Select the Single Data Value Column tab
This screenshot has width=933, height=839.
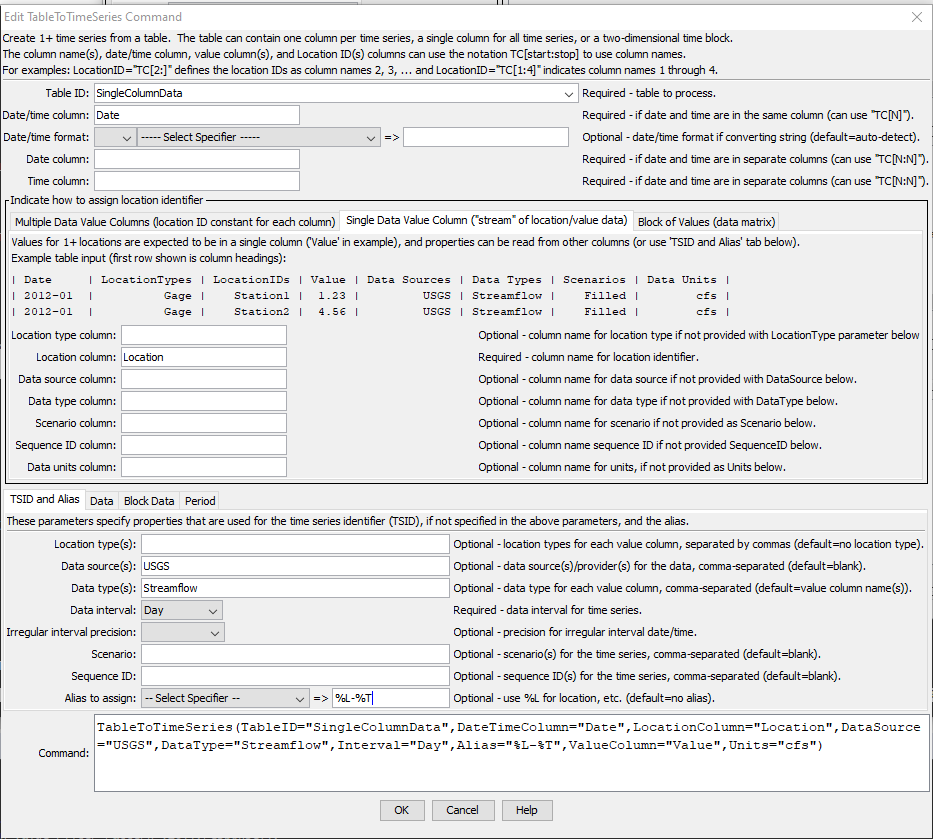(486, 221)
